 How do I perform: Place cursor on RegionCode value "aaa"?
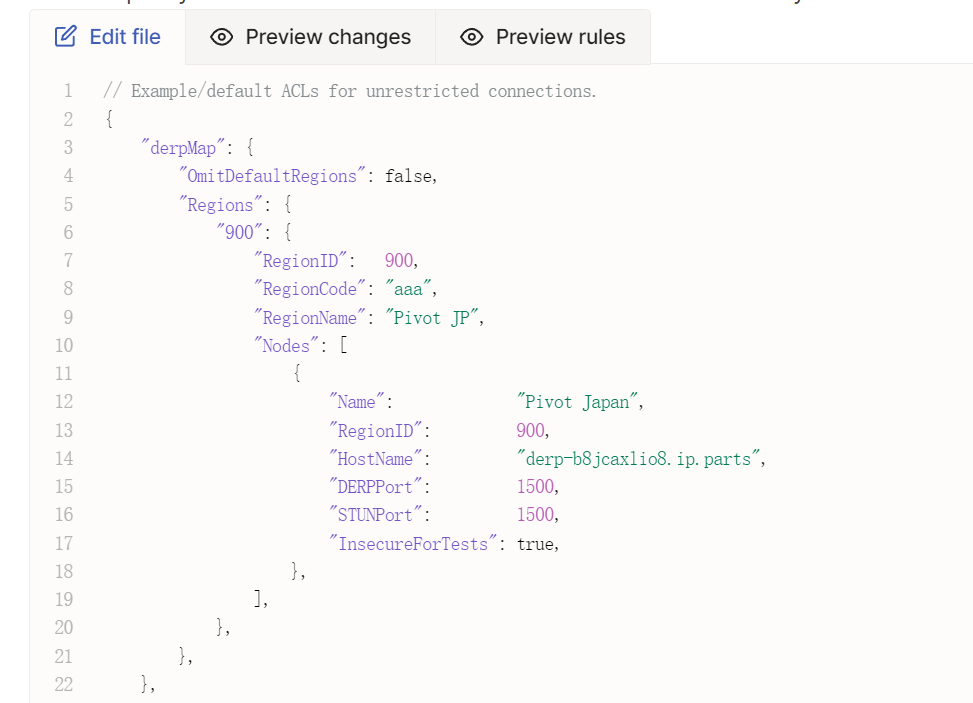(x=408, y=289)
